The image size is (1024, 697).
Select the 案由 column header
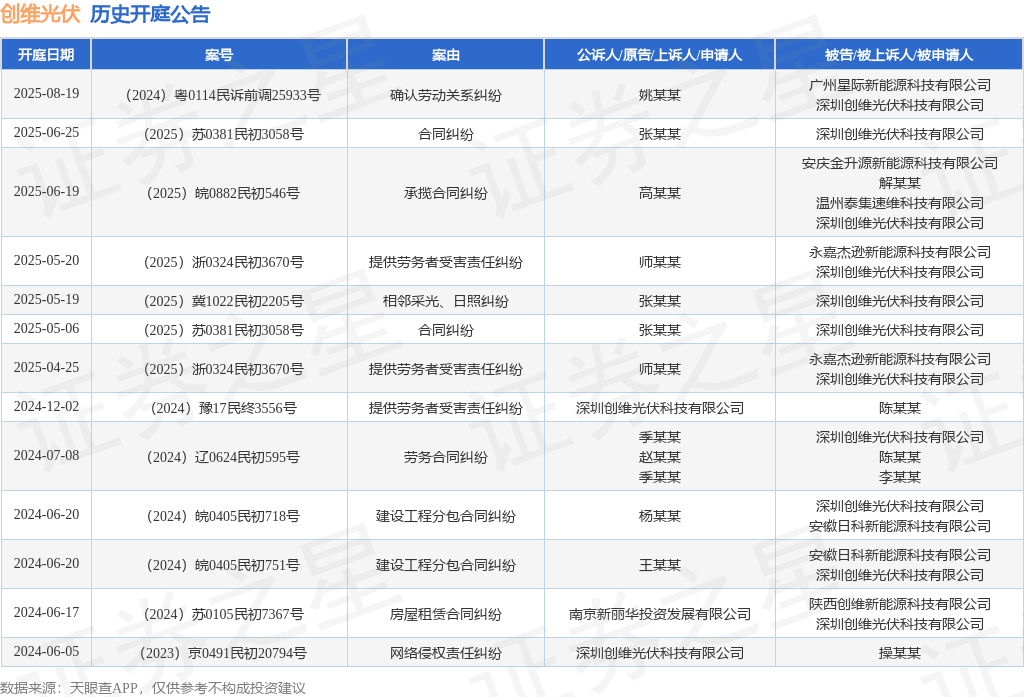pos(445,55)
